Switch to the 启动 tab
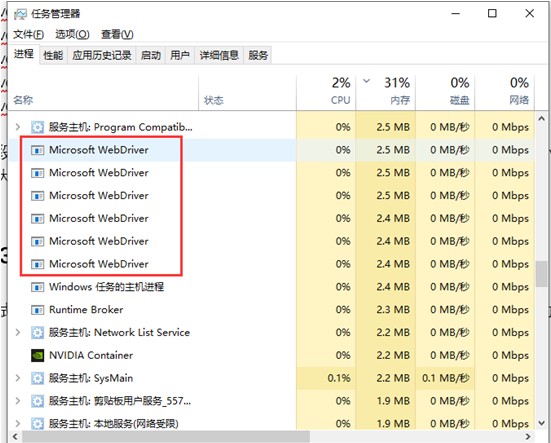 tap(151, 56)
